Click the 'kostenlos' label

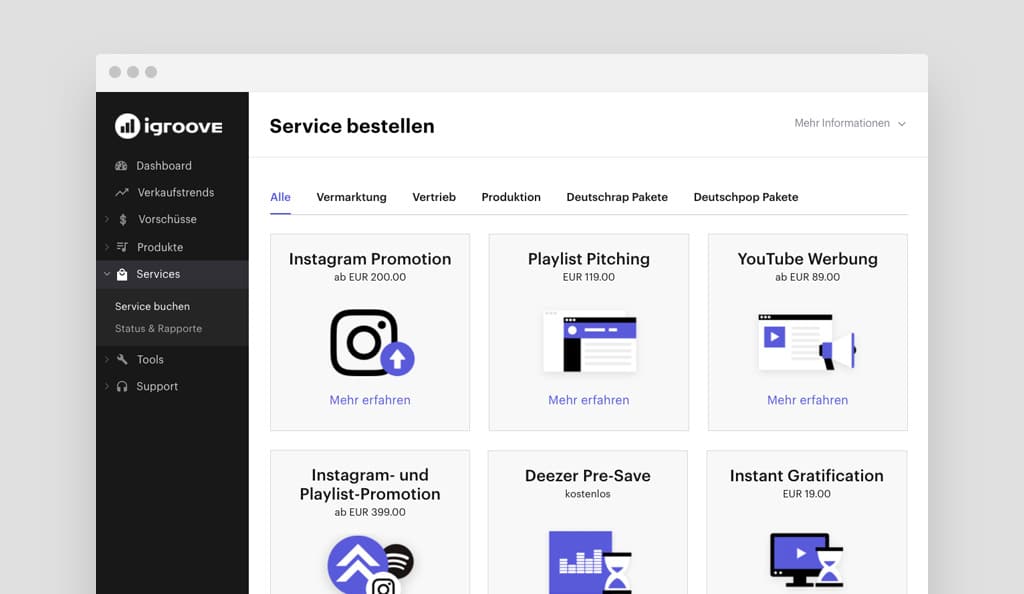(x=588, y=494)
